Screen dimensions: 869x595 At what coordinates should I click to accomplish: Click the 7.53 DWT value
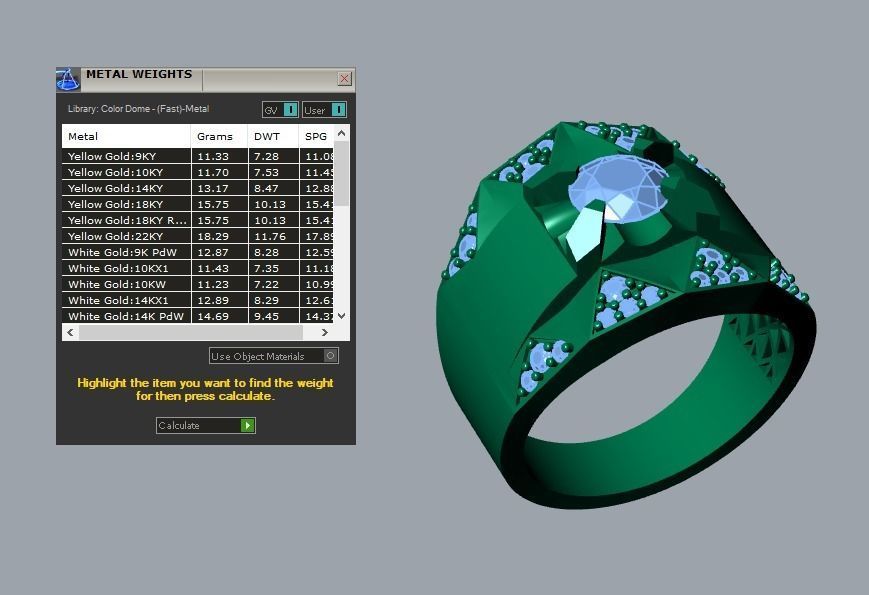pyautogui.click(x=266, y=172)
